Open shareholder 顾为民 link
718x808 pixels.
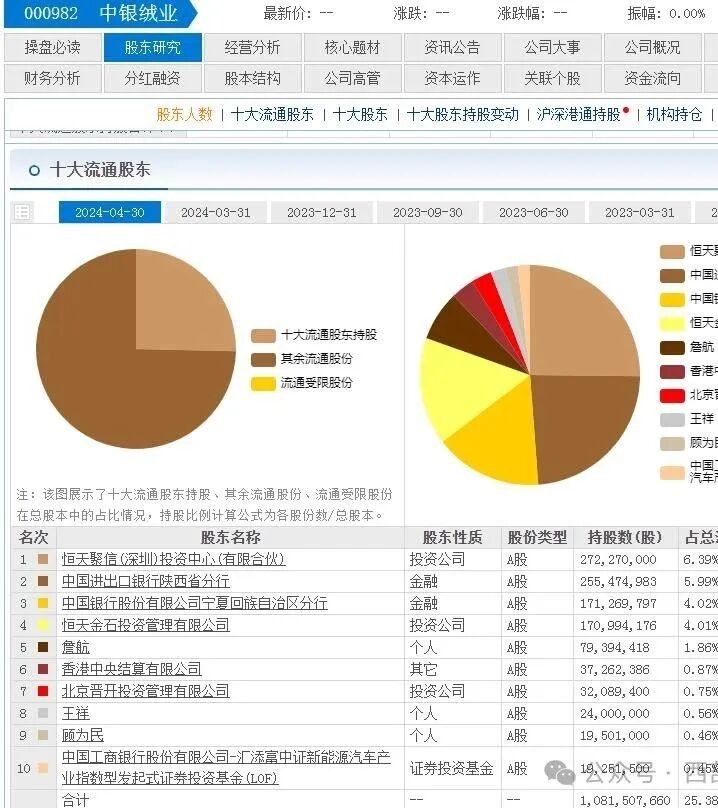coord(82,735)
